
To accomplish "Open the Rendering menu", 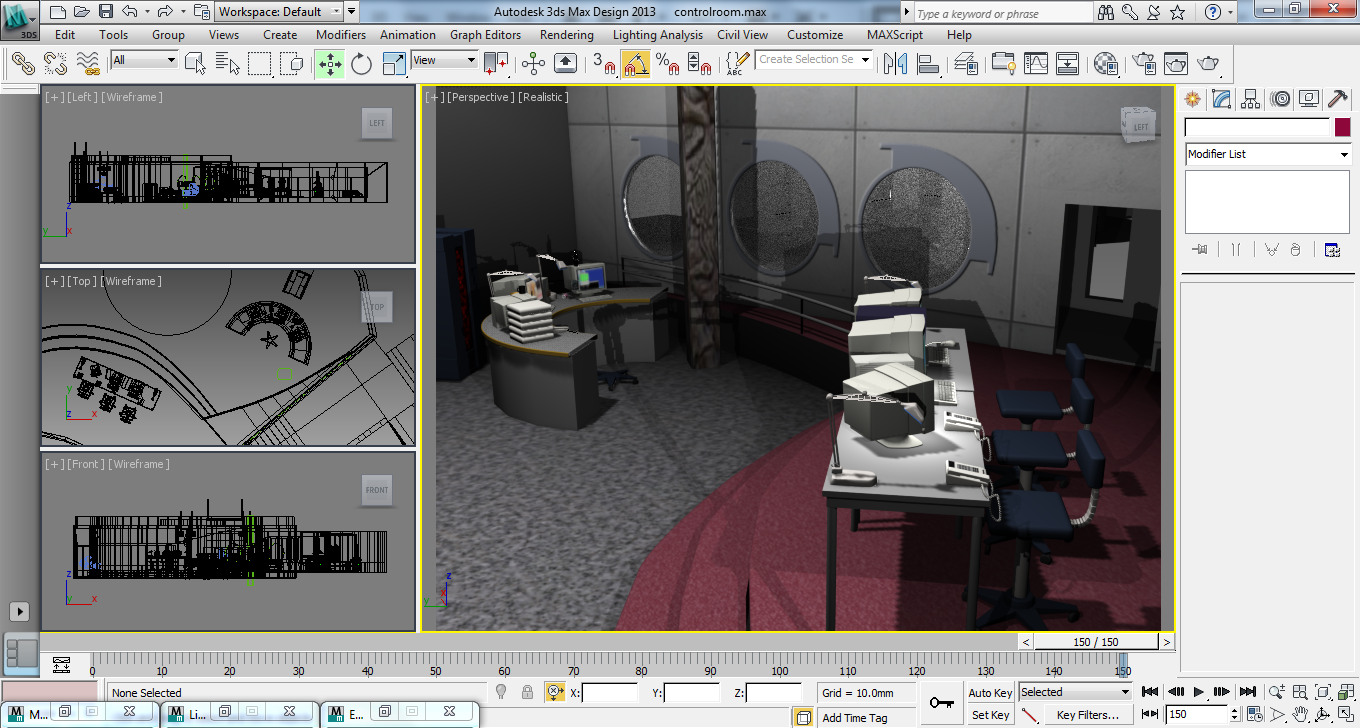I will coord(566,34).
